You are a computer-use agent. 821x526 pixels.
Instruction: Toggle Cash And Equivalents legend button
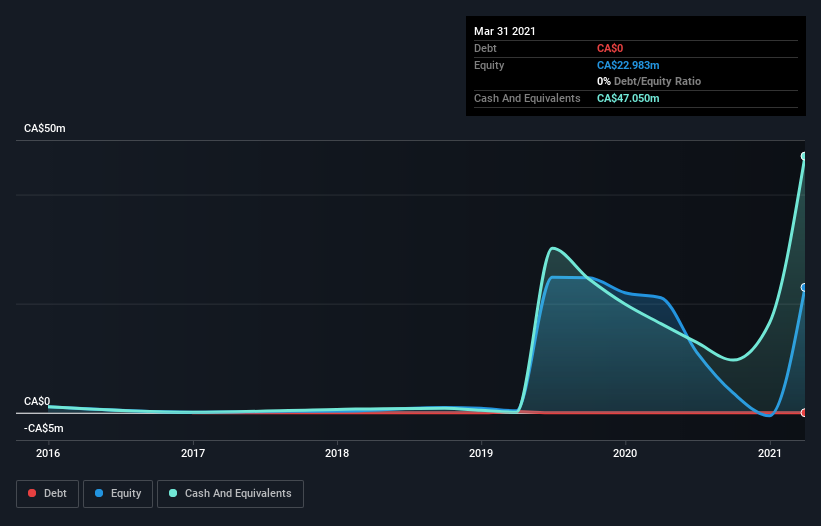230,494
